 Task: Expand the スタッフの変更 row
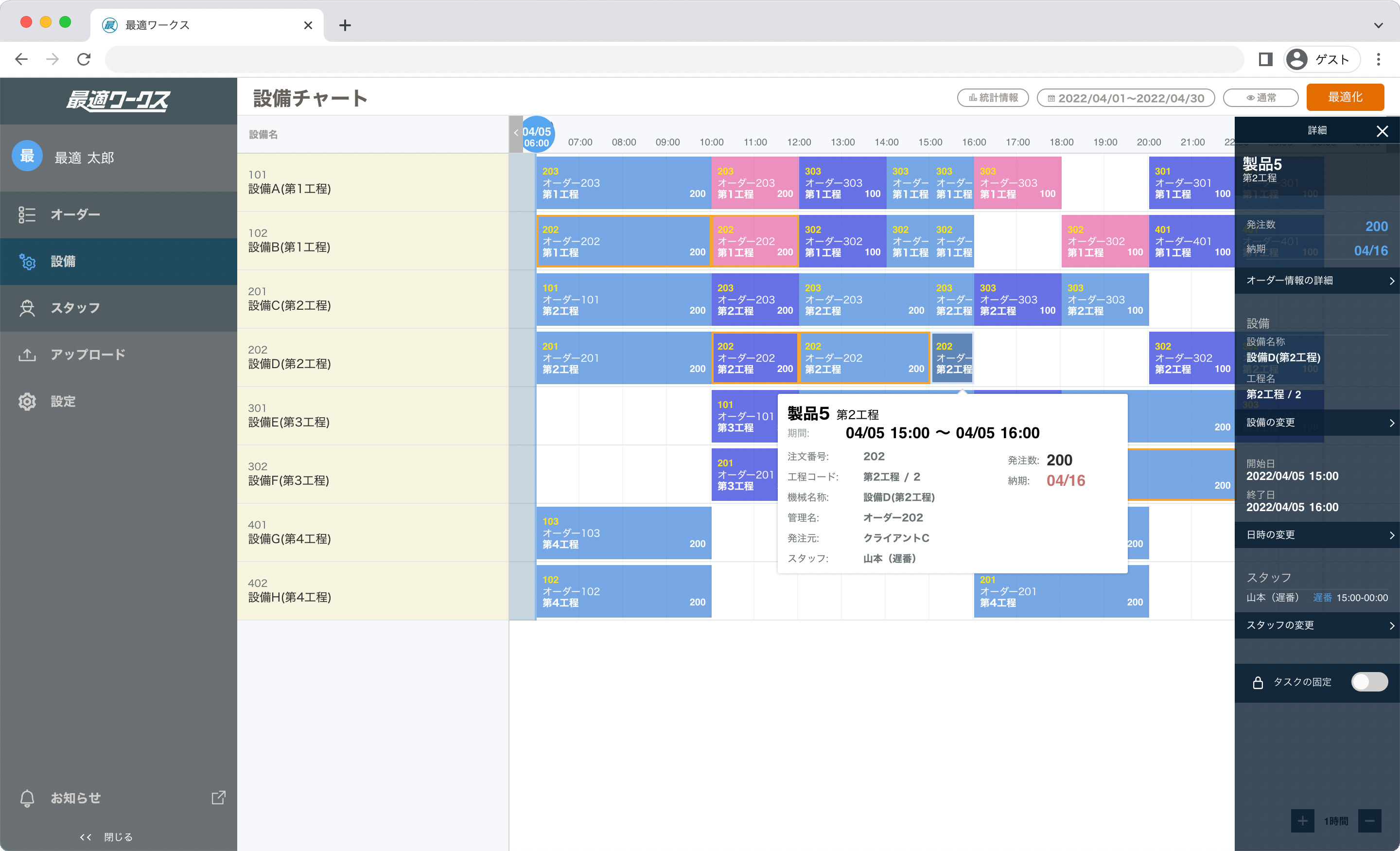1316,625
